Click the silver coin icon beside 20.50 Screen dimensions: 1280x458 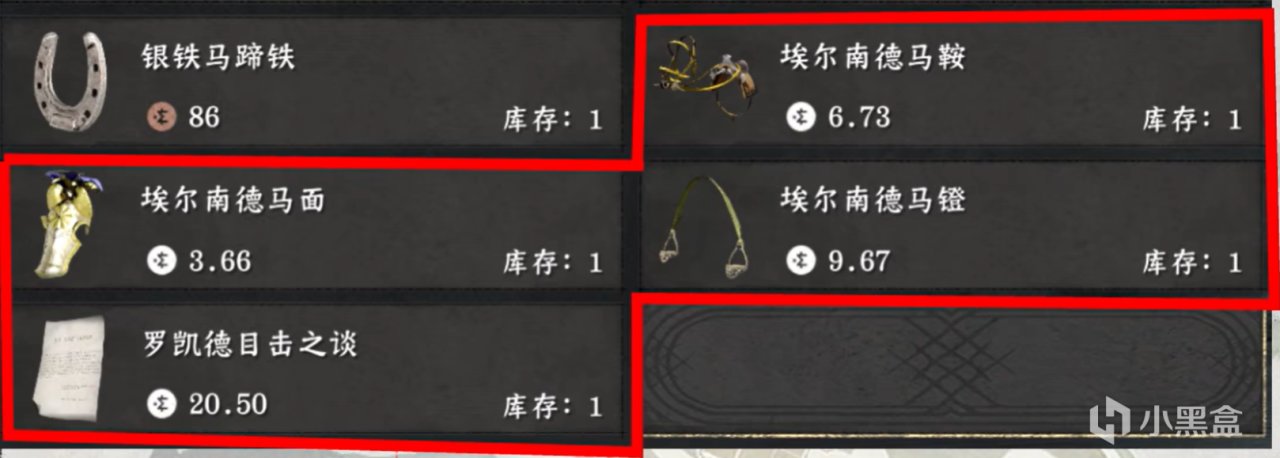159,405
